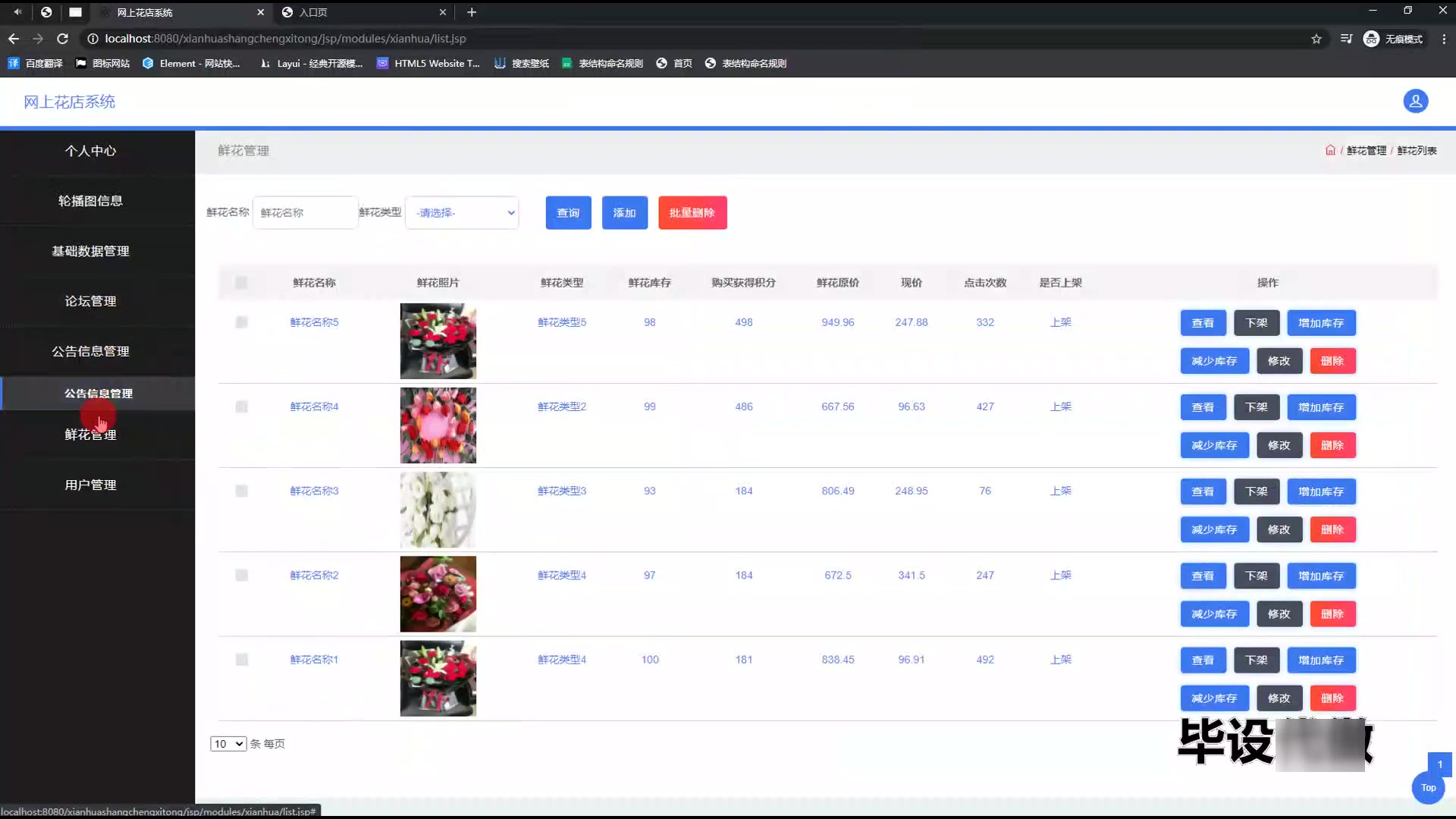Click 减少库存 for 鲜花名称2
The height and width of the screenshot is (819, 1456).
(x=1214, y=614)
